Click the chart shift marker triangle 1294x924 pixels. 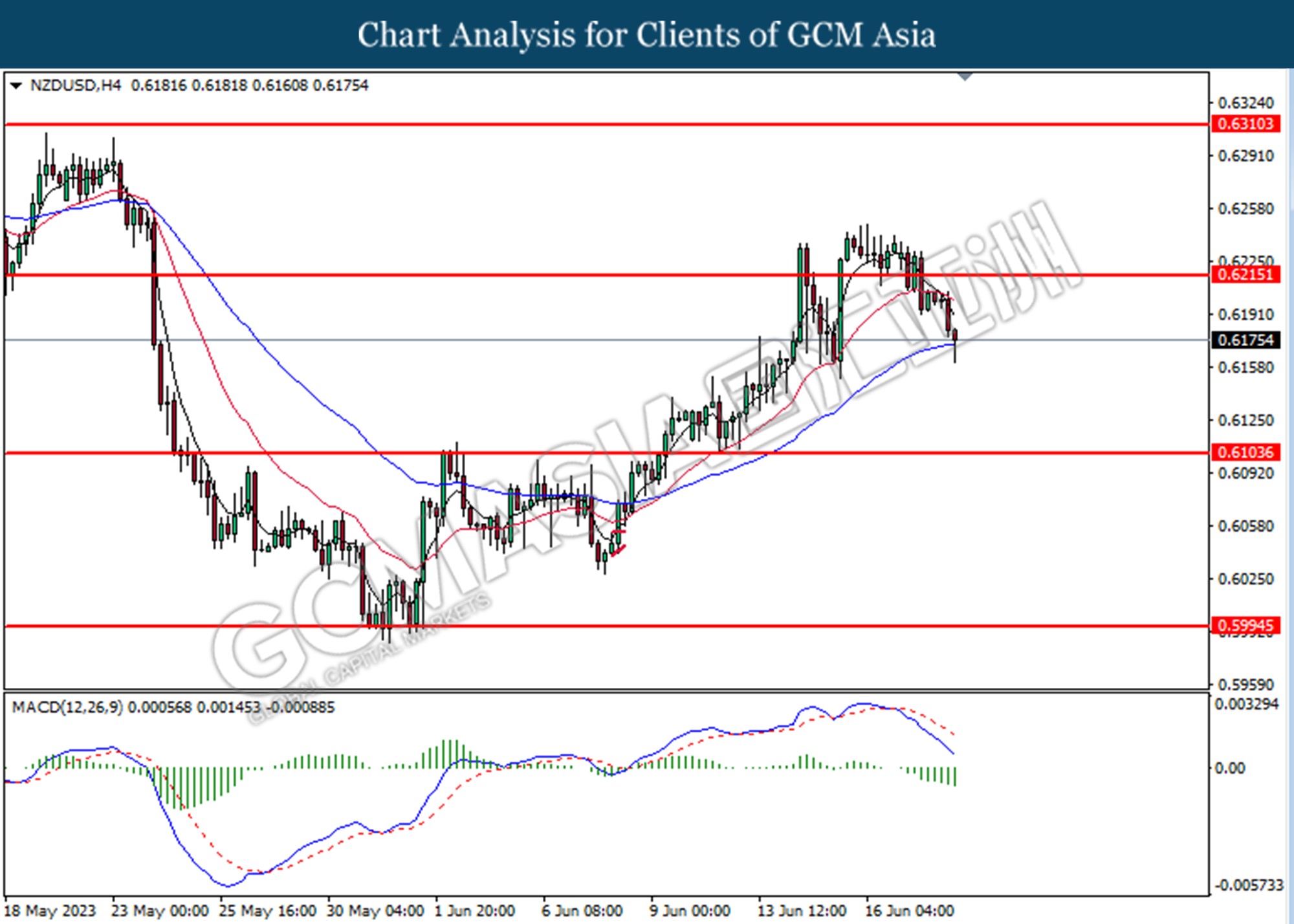965,77
